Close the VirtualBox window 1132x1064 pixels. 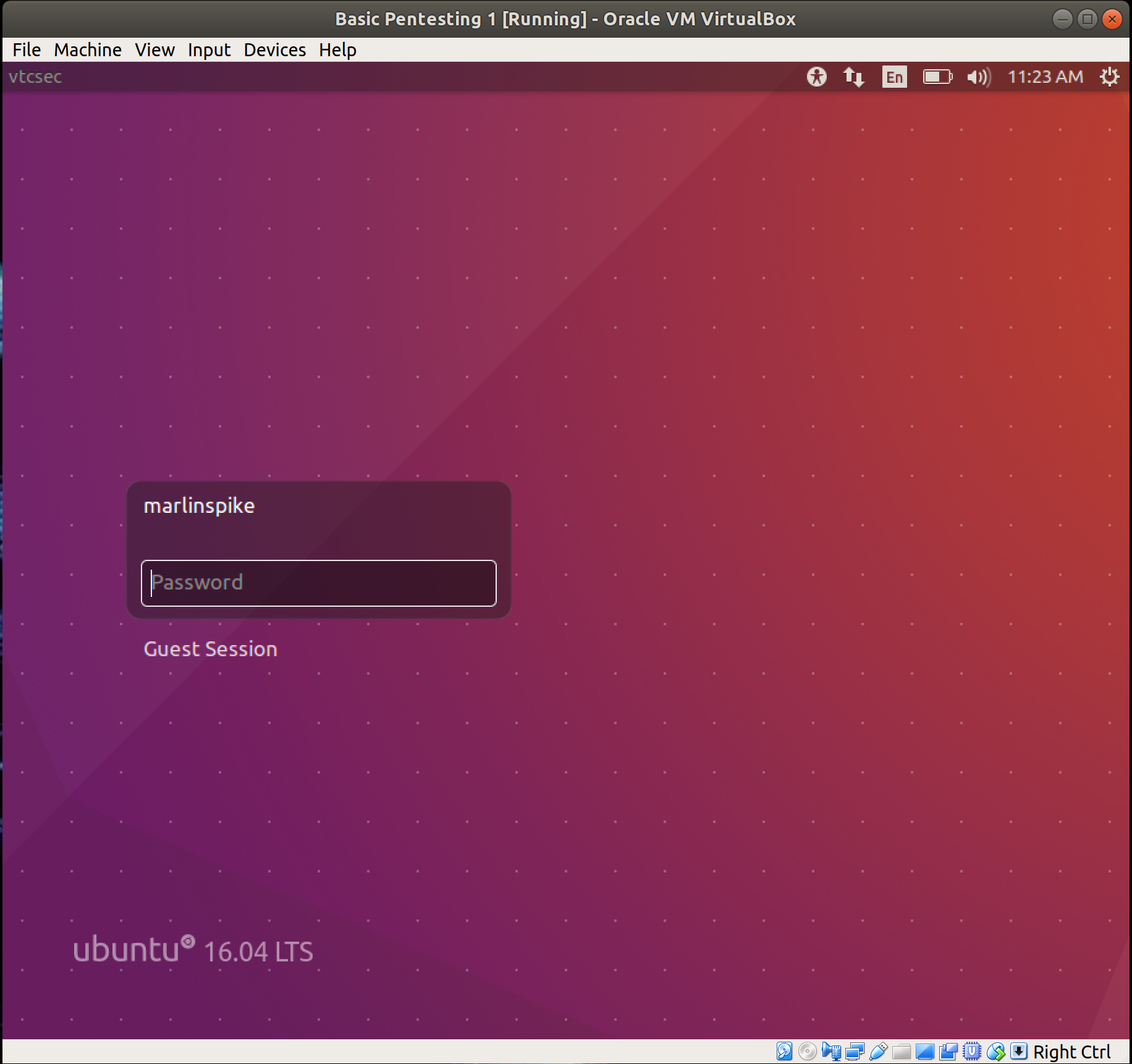pyautogui.click(x=1112, y=19)
